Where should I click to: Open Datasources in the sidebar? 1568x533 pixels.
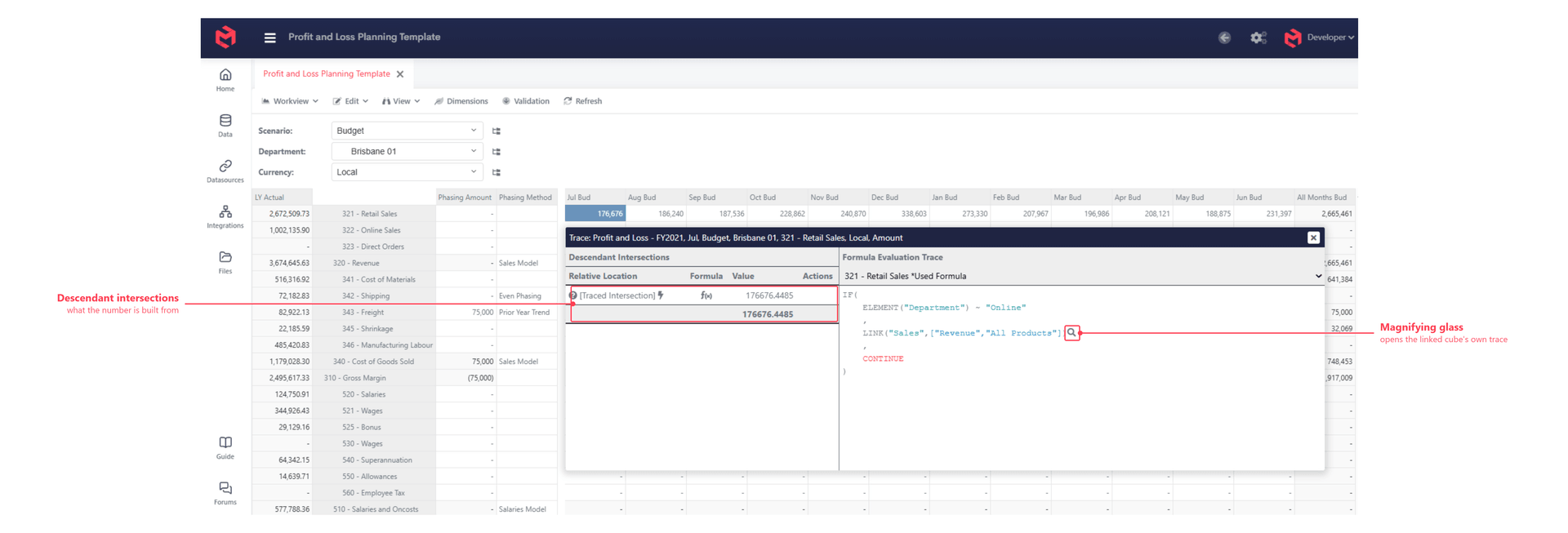coord(225,171)
